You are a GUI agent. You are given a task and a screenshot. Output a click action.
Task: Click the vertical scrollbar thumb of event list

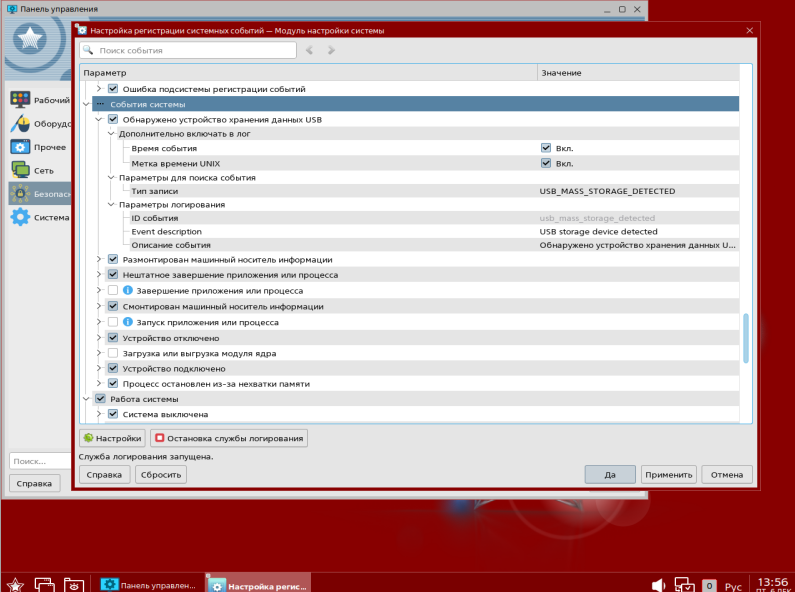click(745, 338)
